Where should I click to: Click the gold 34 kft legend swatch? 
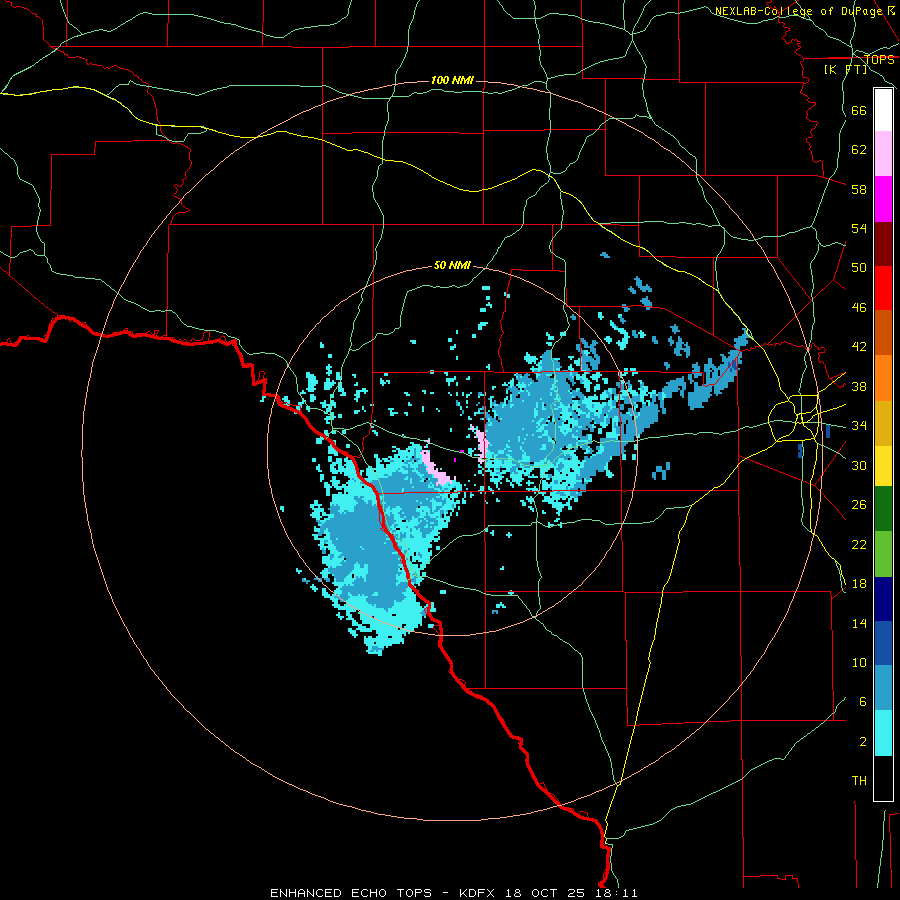pos(883,423)
